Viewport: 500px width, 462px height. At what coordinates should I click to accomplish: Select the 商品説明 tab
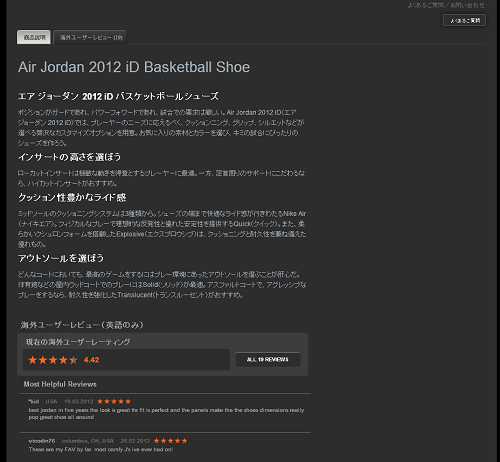coord(34,37)
